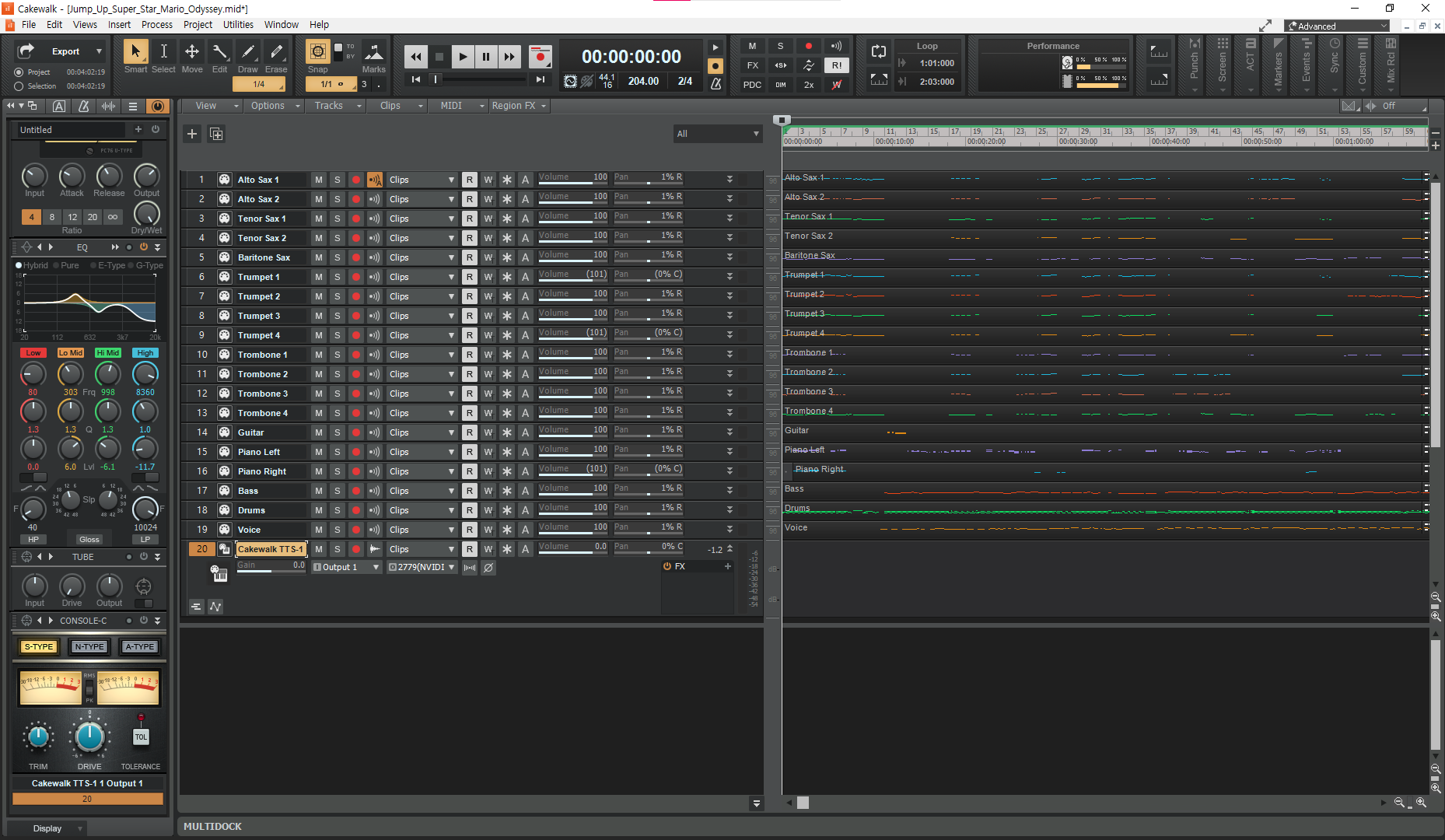
Task: Click the Rewind transport button
Action: (416, 56)
